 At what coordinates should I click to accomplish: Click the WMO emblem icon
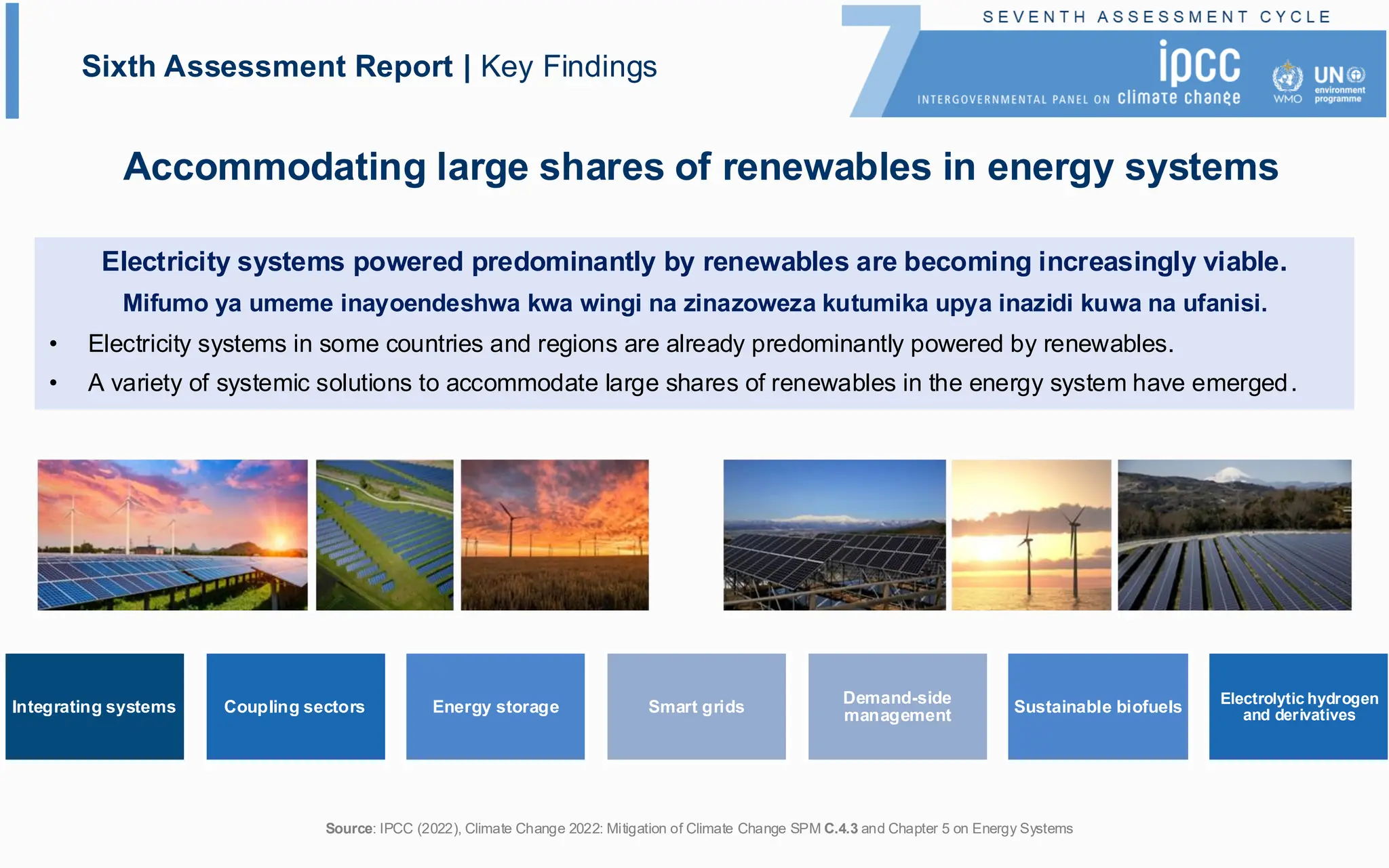(1287, 80)
